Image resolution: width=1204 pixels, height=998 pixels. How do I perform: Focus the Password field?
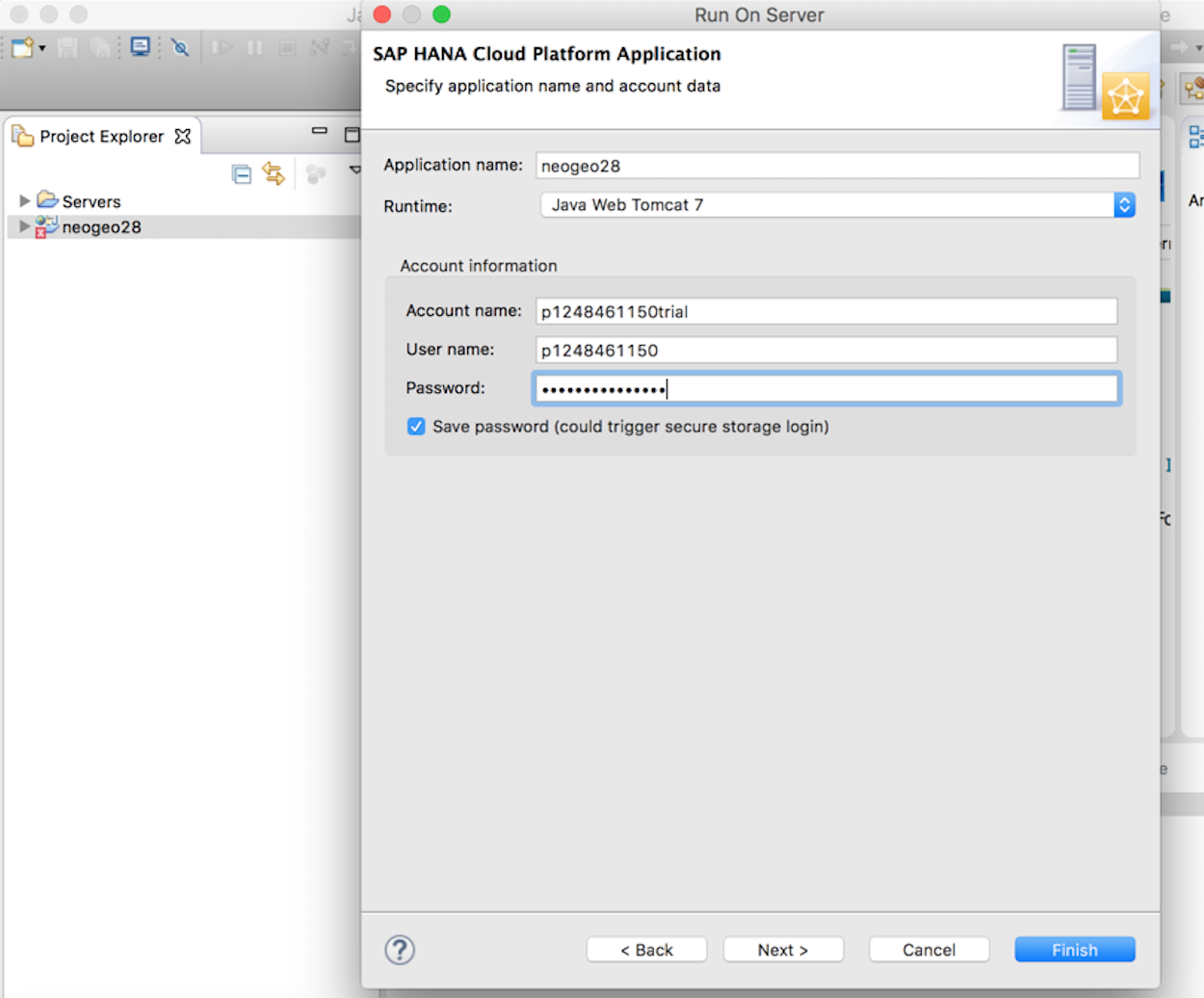coord(826,388)
